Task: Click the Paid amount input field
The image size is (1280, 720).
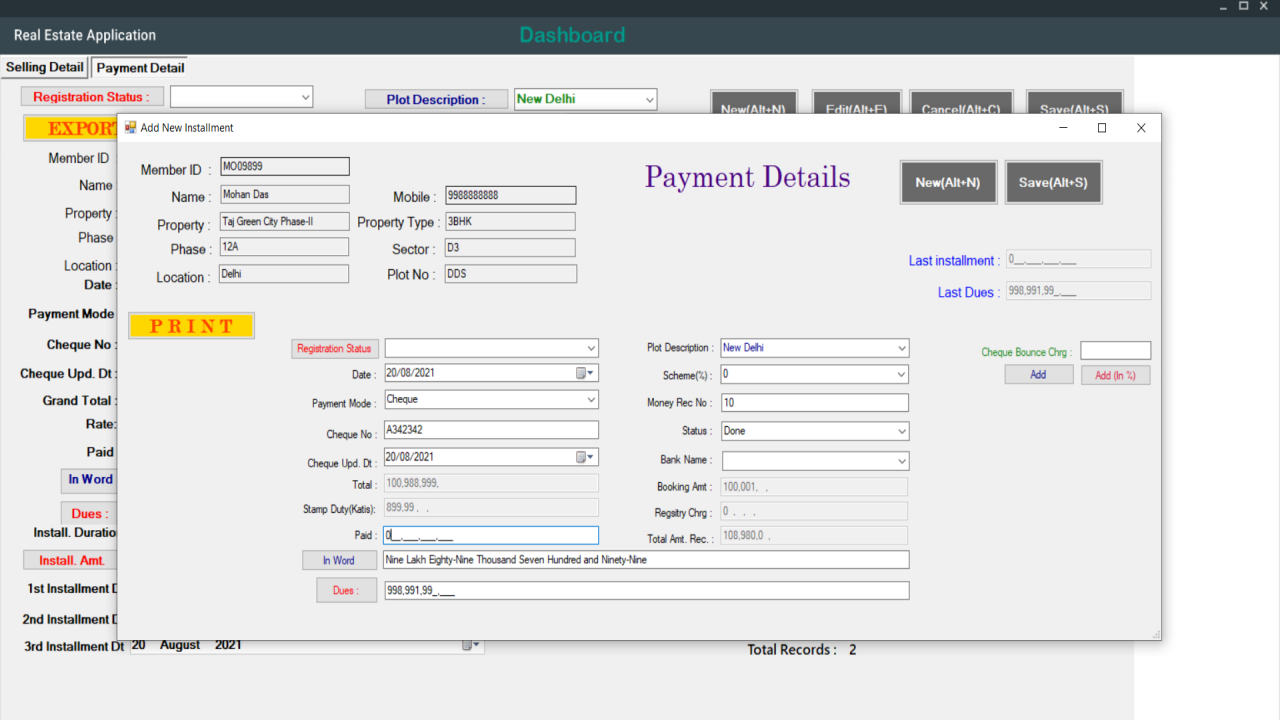Action: tap(491, 535)
